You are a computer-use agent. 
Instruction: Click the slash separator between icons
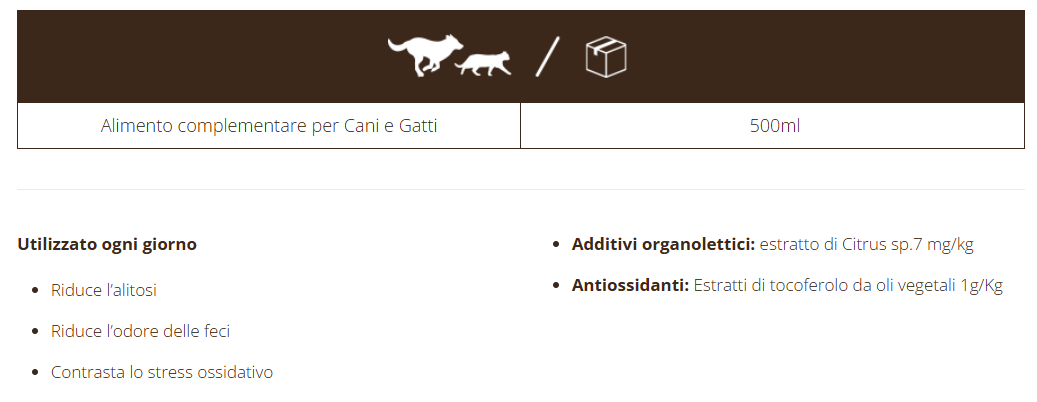coord(547,56)
